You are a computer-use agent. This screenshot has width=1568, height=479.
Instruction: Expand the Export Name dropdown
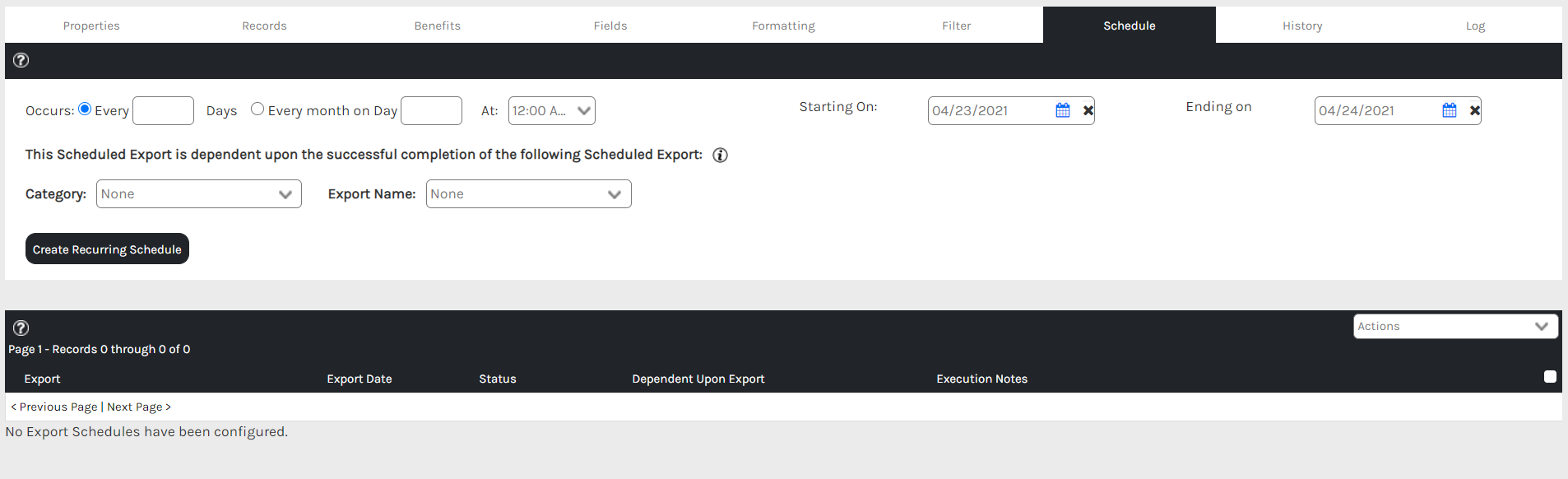[x=528, y=194]
